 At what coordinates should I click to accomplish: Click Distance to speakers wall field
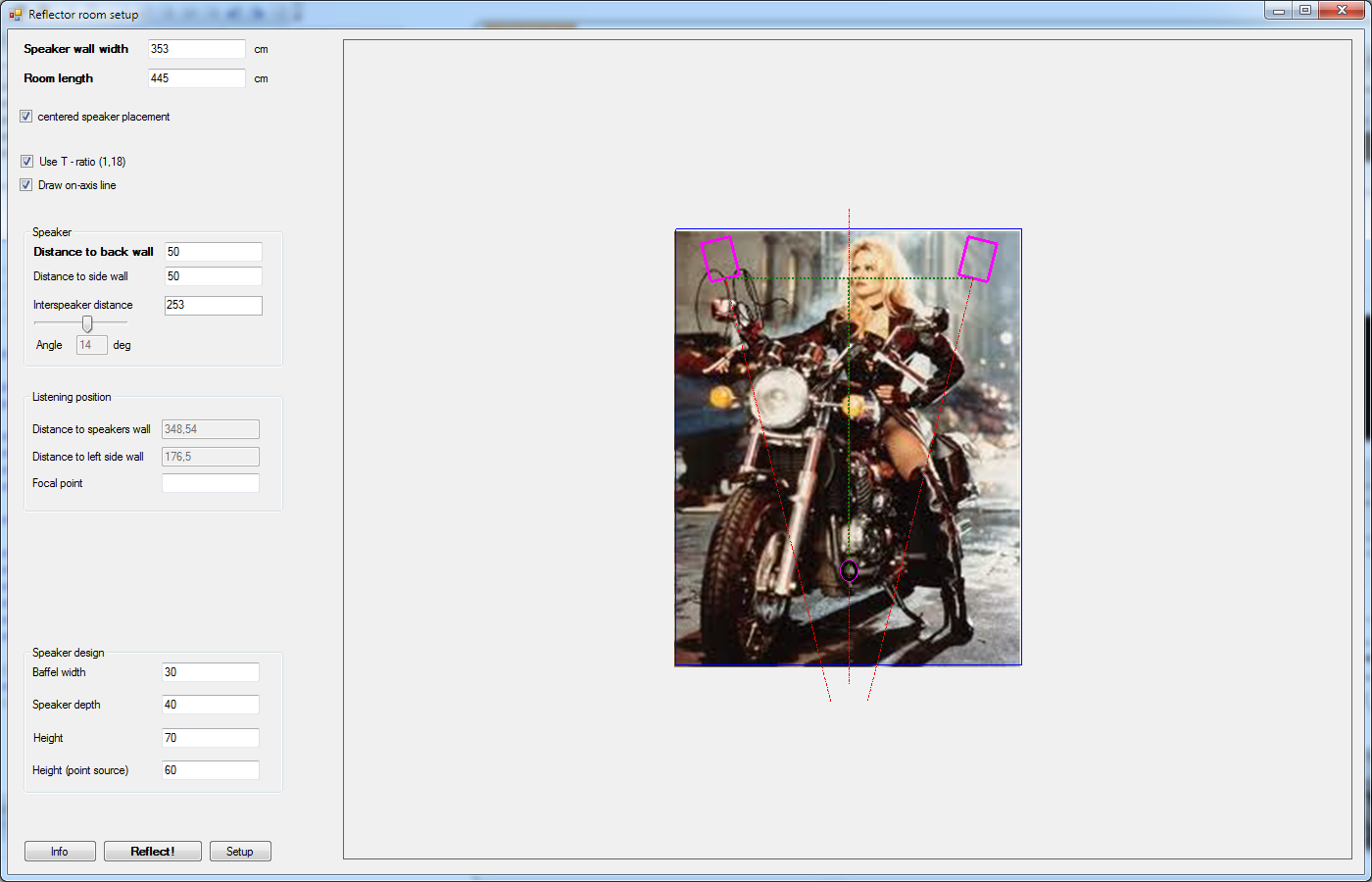[x=211, y=429]
